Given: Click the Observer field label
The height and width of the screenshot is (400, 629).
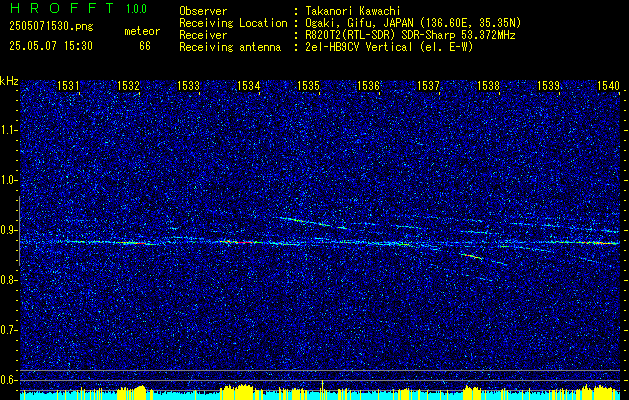Looking at the screenshot, I should tap(203, 11).
